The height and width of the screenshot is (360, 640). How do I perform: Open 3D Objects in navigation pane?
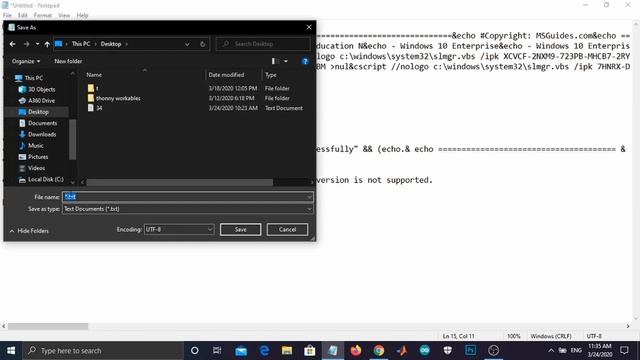(37, 89)
